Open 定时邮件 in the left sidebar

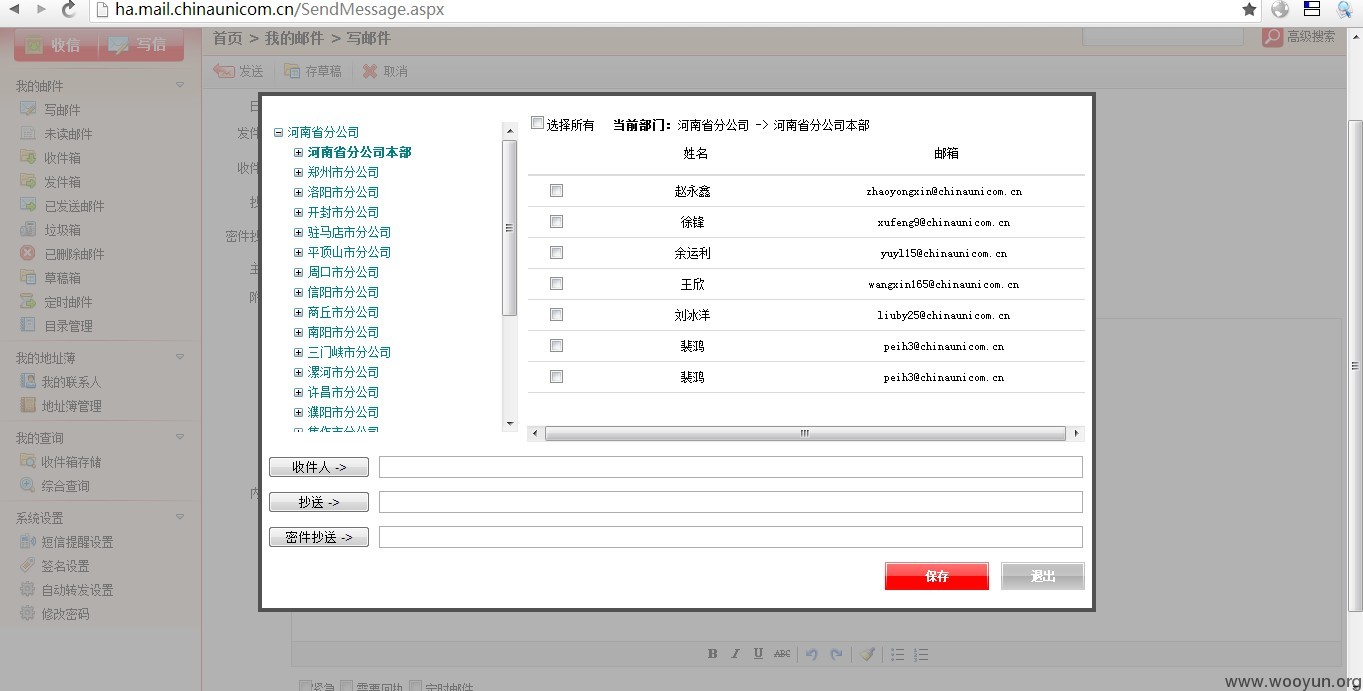click(x=68, y=302)
